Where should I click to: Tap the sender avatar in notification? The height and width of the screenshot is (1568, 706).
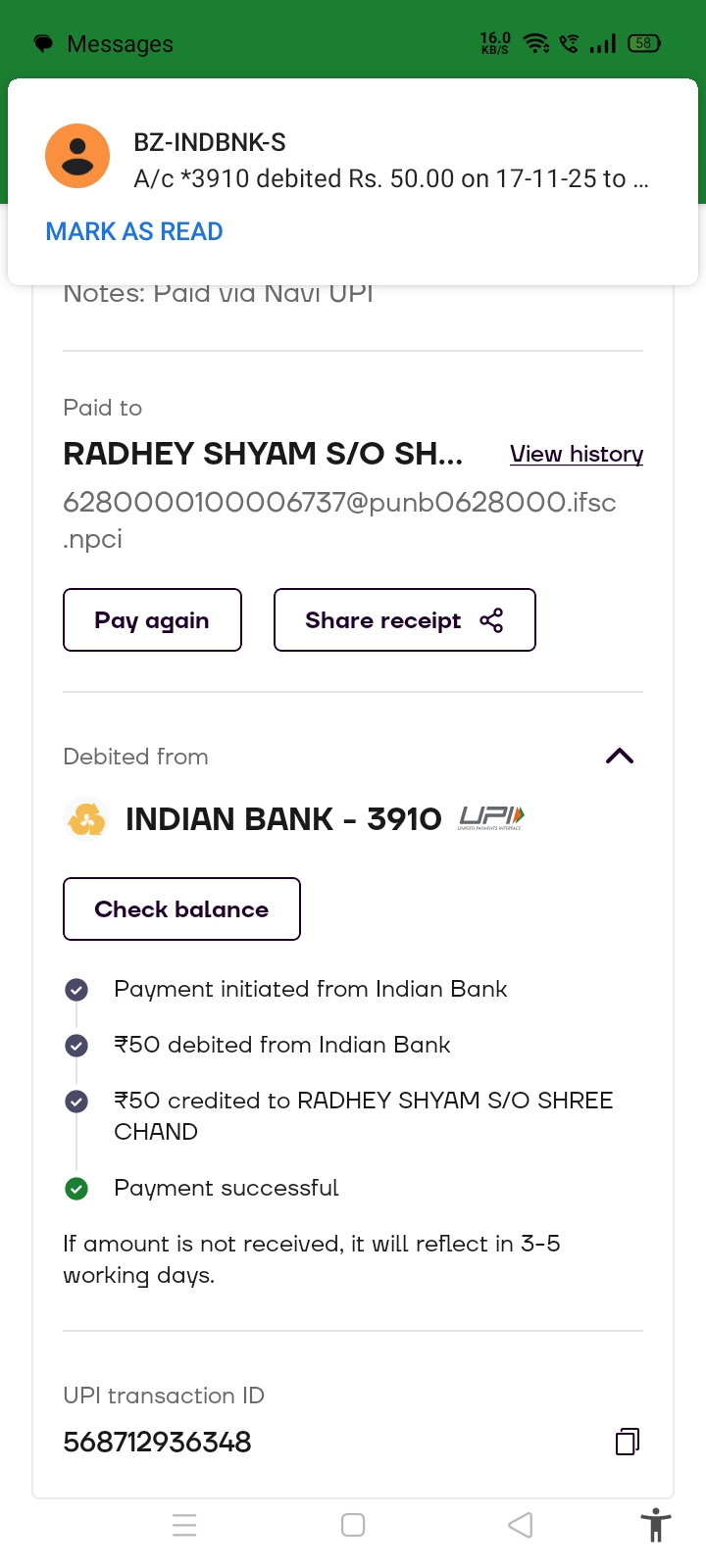[x=77, y=156]
